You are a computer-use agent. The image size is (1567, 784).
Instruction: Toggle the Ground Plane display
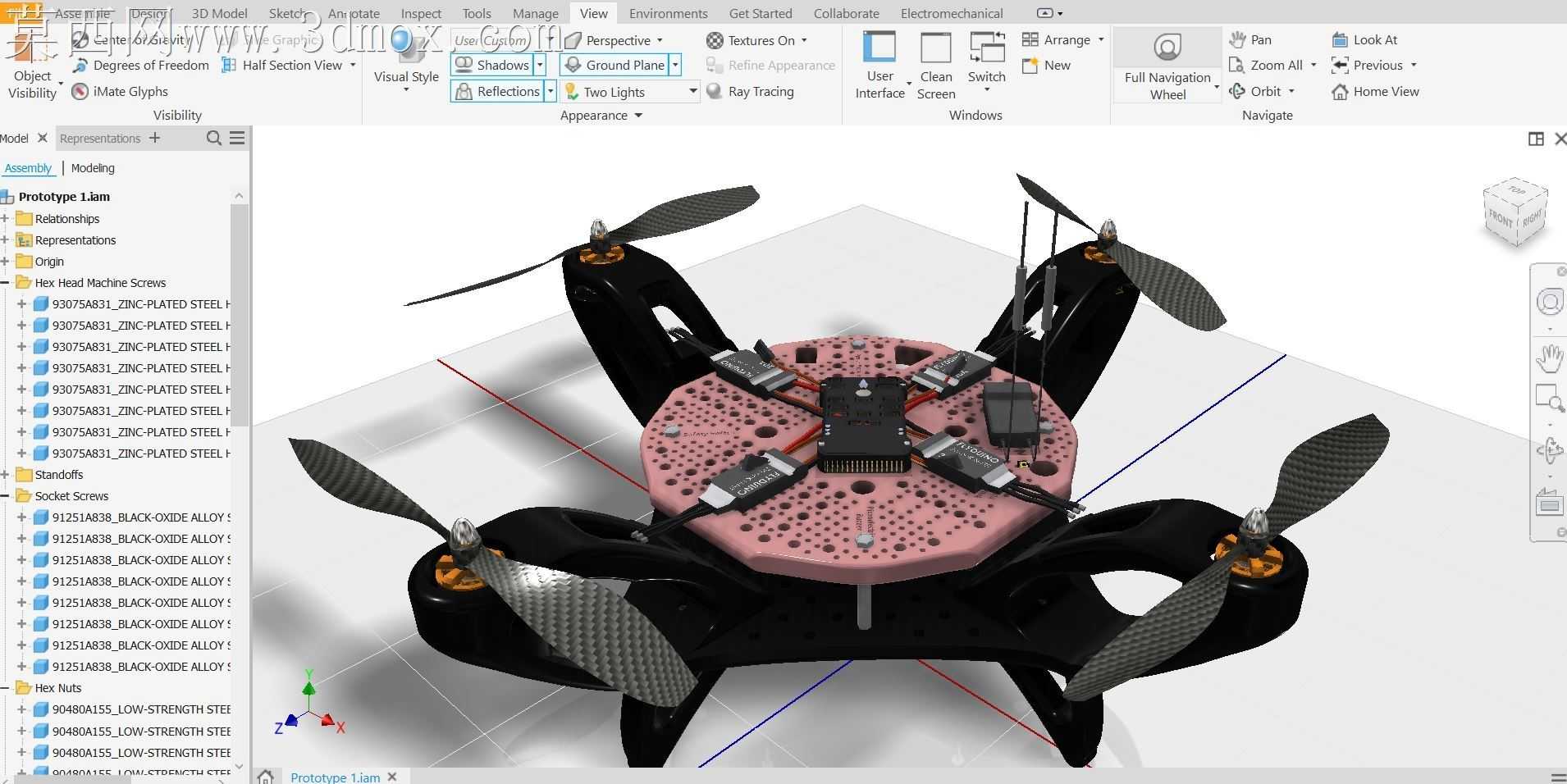coord(615,65)
